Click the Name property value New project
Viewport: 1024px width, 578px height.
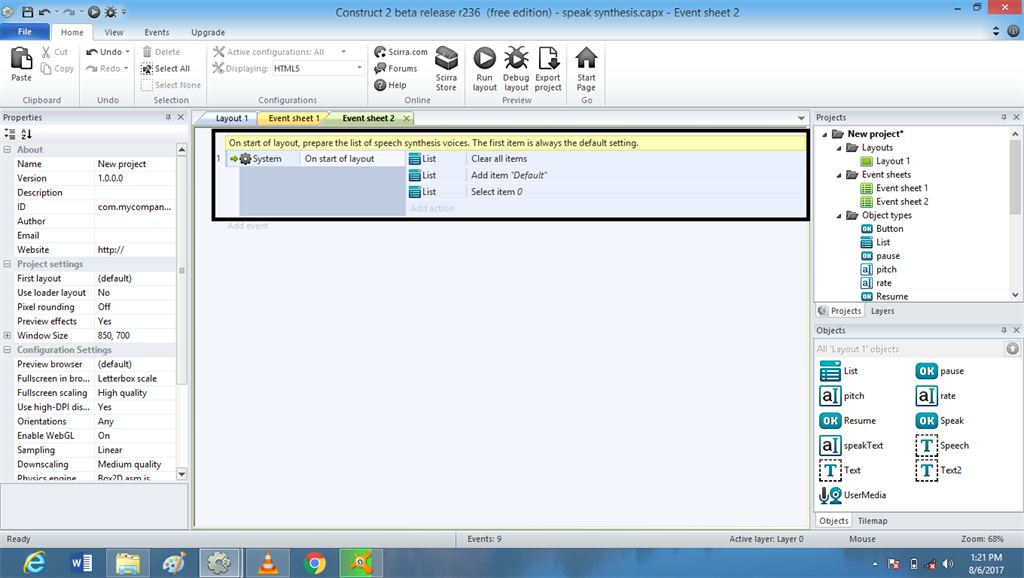pyautogui.click(x=135, y=164)
